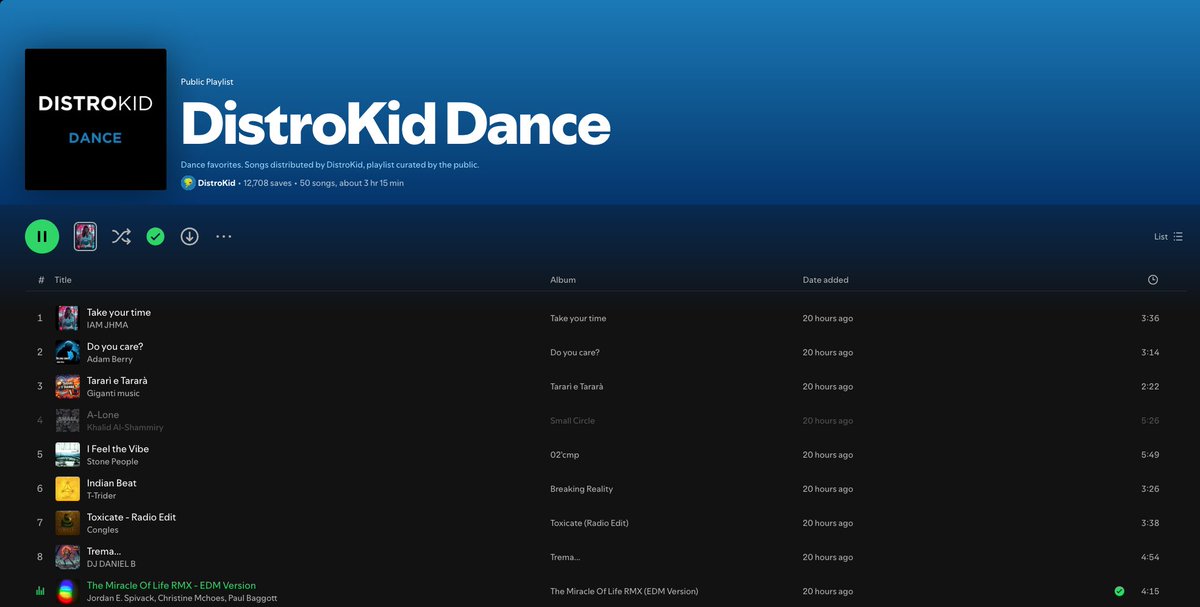Click Tarari e Tararà album art
The height and width of the screenshot is (607, 1200).
pyautogui.click(x=67, y=386)
